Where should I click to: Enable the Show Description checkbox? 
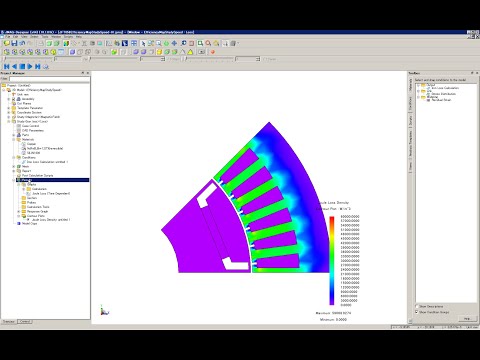417,306
